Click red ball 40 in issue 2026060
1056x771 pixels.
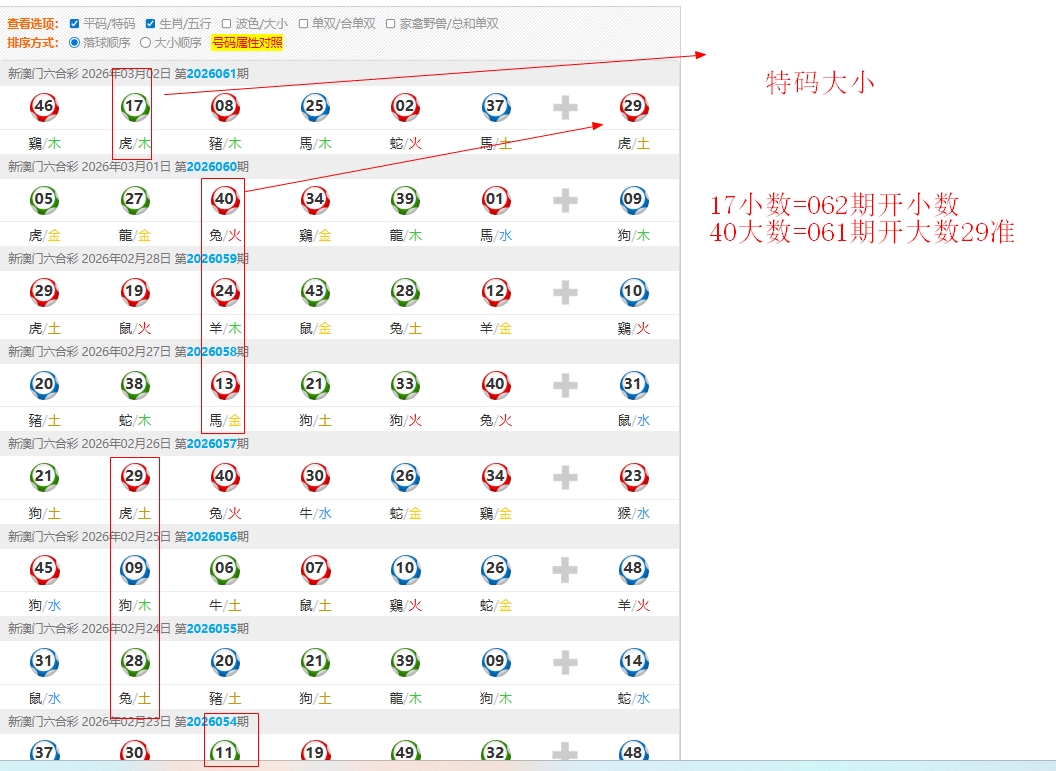point(225,199)
